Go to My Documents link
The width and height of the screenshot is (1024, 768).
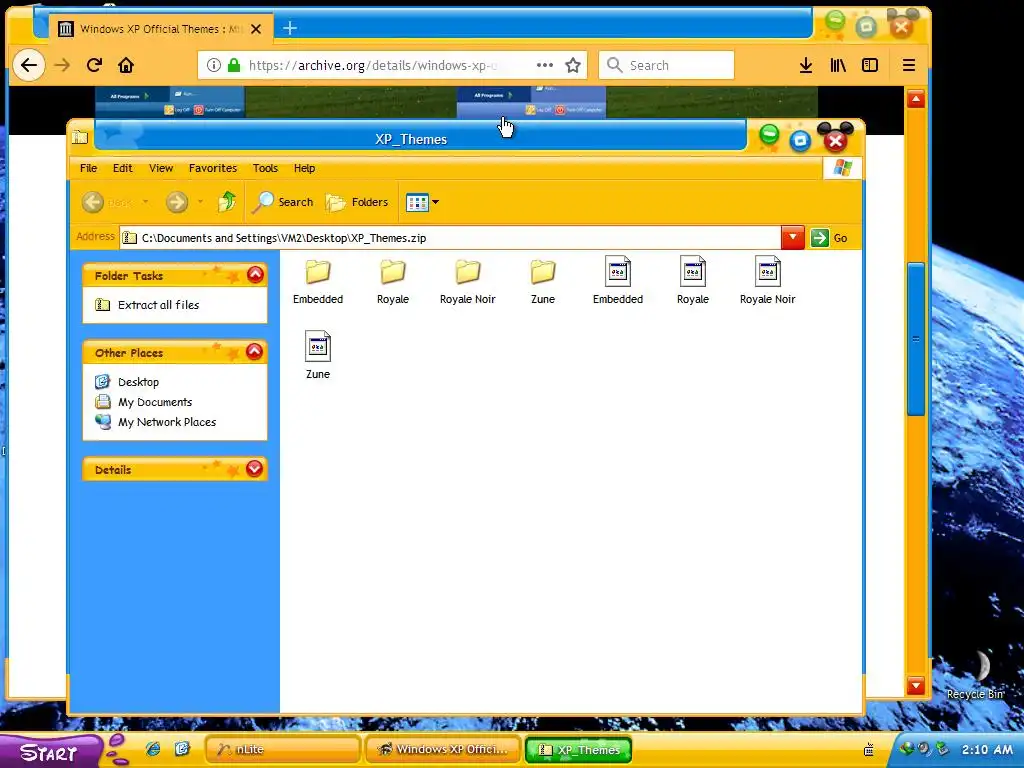click(144, 402)
